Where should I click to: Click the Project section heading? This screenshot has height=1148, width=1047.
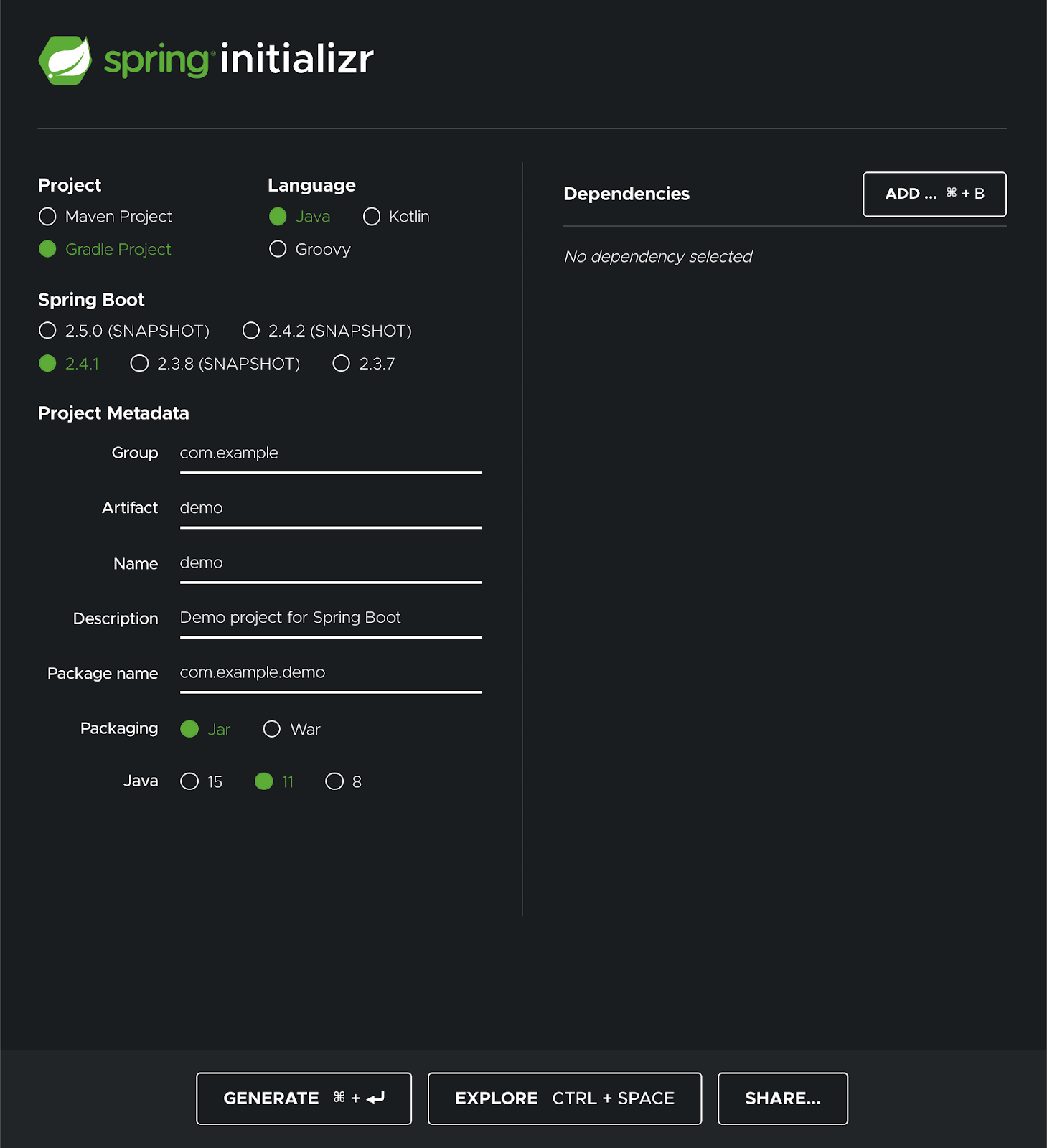(70, 185)
